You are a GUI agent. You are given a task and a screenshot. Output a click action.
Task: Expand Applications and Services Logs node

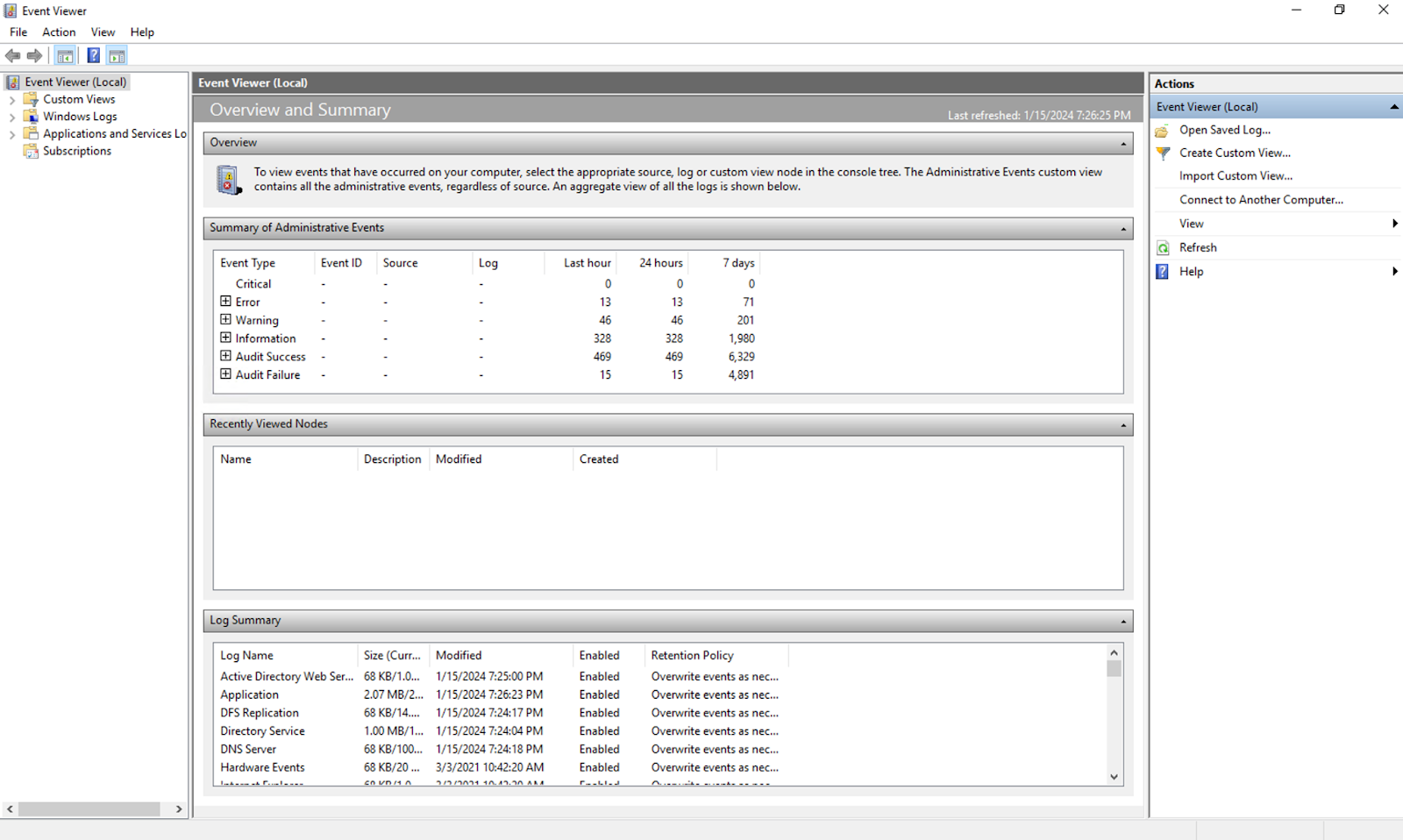pyautogui.click(x=11, y=135)
